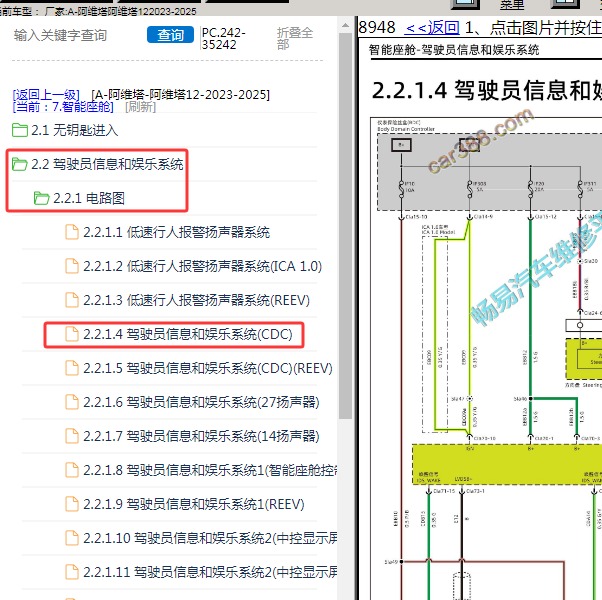Open 2.2.1.5 驾驶员信息和娱乐系统(CDC)(REEV)

[x=208, y=368]
